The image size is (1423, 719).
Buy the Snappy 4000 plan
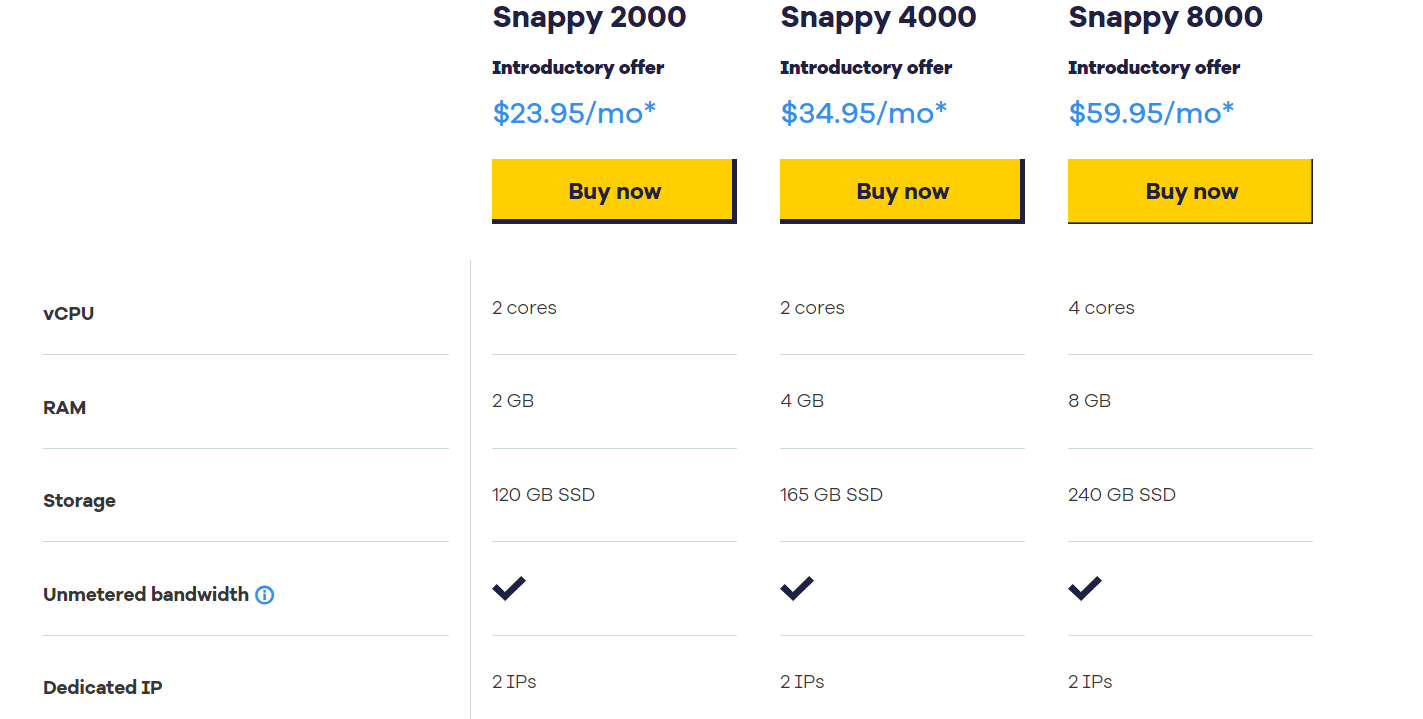tap(902, 191)
